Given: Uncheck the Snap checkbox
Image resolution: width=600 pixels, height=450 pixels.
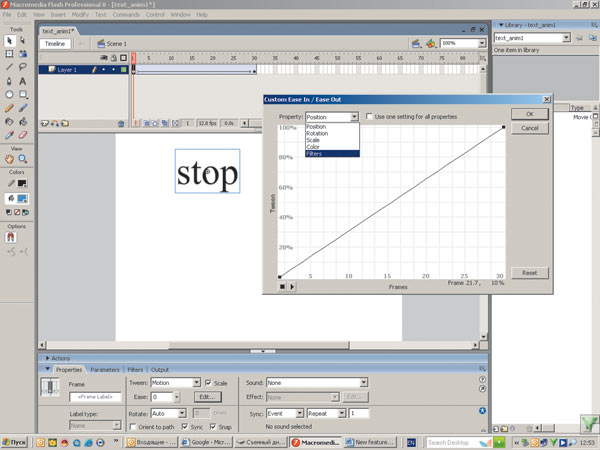Looking at the screenshot, I should pos(213,427).
